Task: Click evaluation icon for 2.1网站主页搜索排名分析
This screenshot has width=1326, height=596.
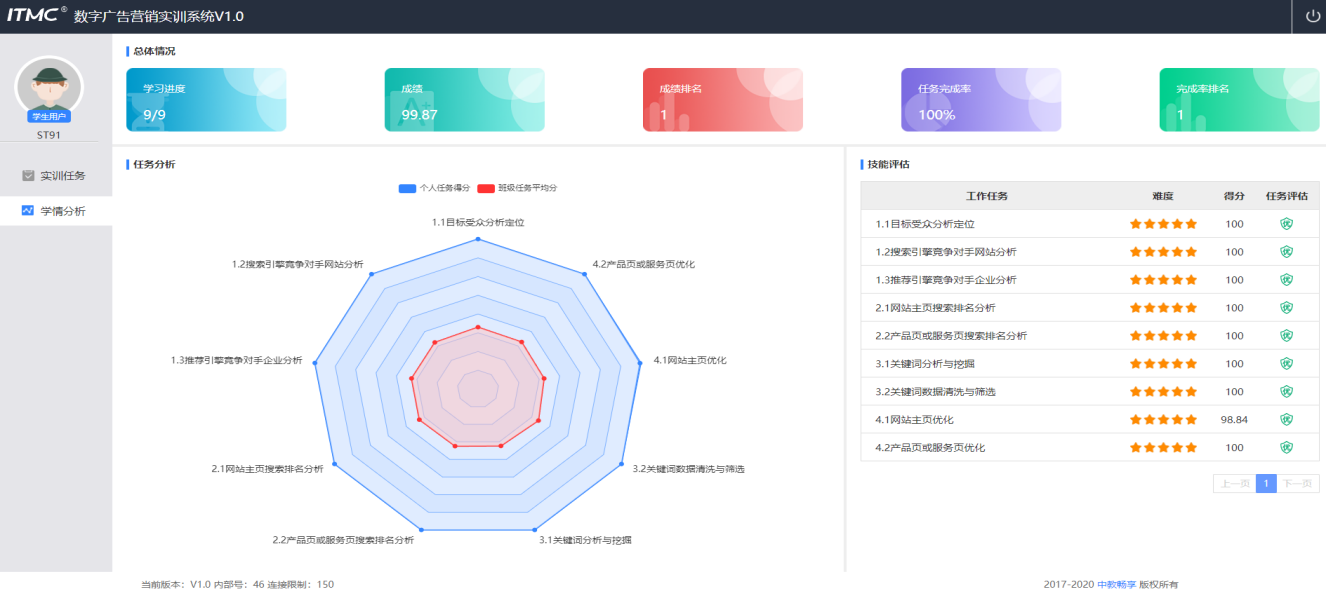Action: 1286,308
